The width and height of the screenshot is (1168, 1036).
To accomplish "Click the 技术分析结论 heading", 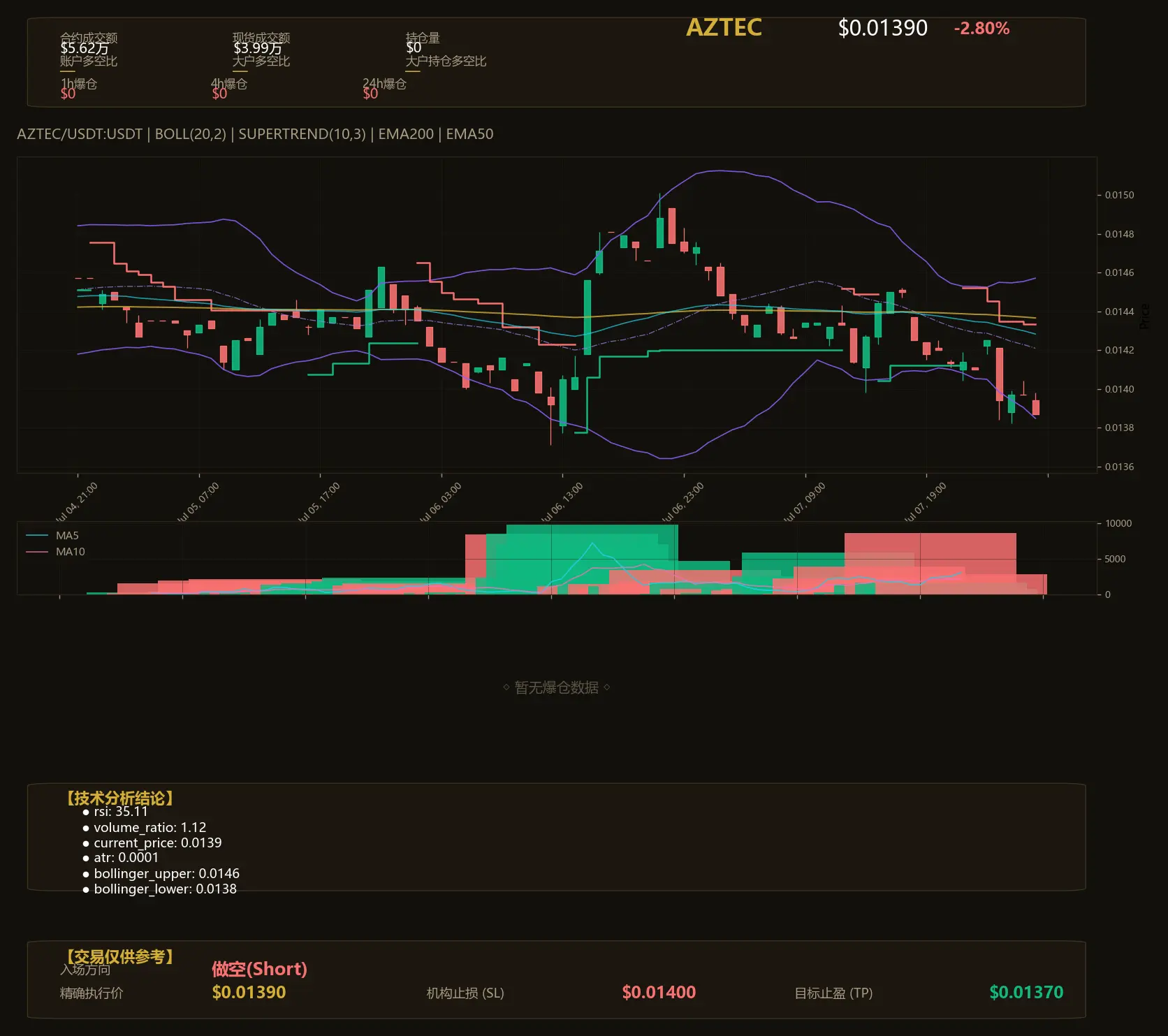I will pos(119,798).
